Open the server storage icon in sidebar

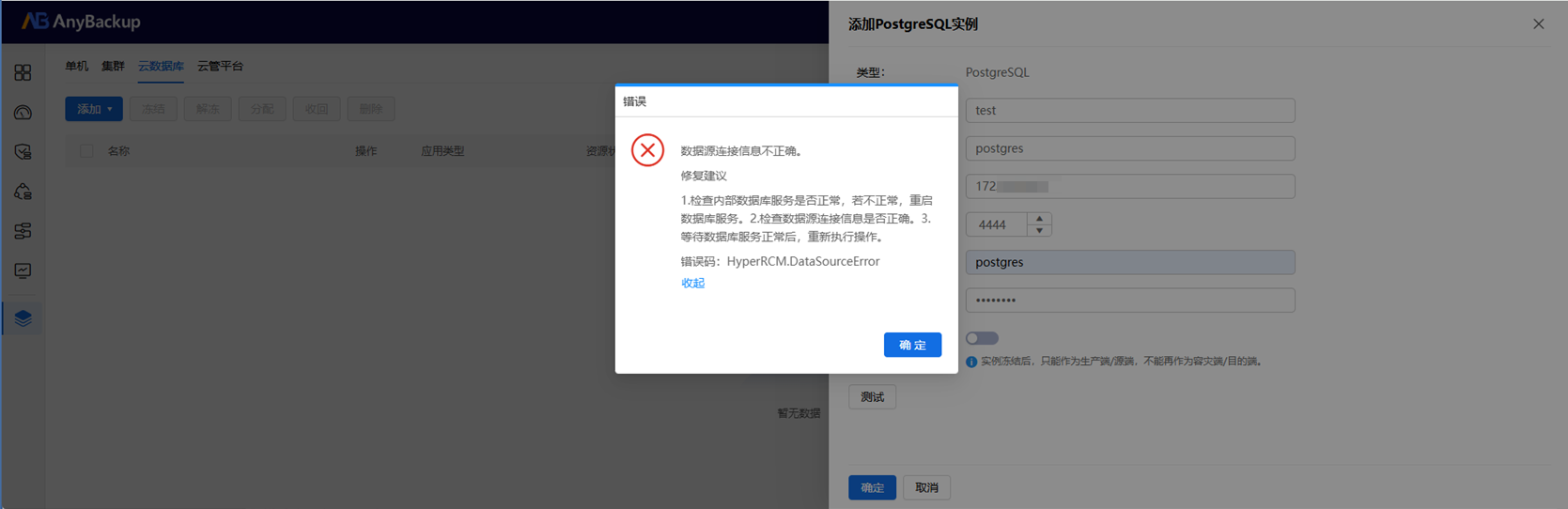[x=23, y=231]
